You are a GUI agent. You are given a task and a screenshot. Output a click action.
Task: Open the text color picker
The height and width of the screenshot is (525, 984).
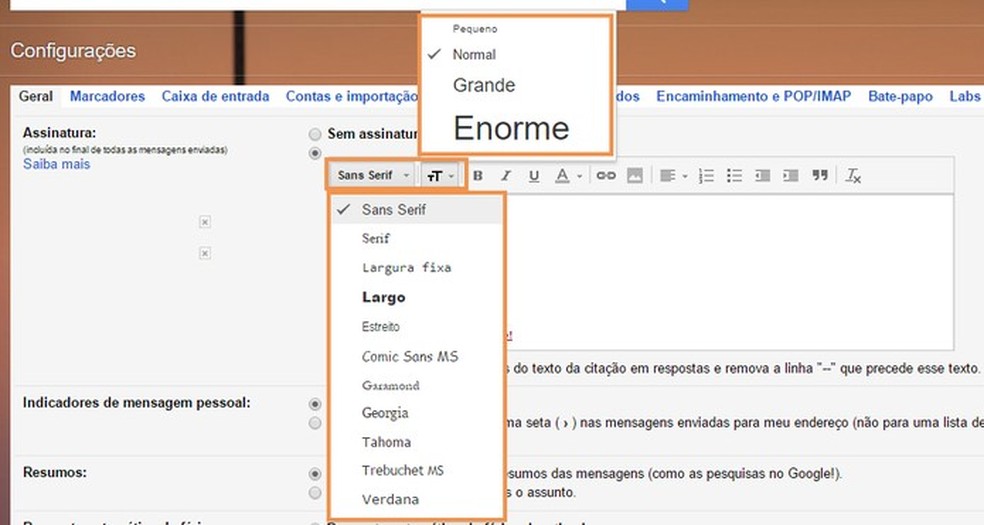coord(569,176)
